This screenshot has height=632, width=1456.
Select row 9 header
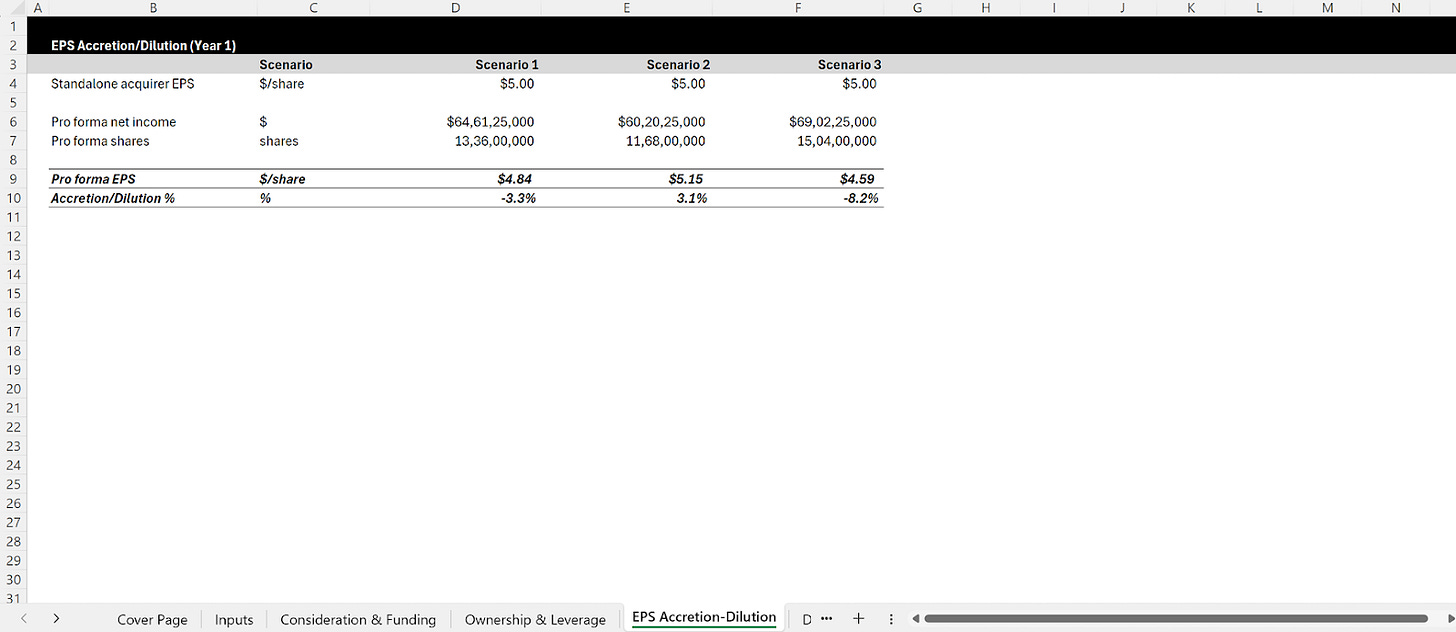[14, 179]
